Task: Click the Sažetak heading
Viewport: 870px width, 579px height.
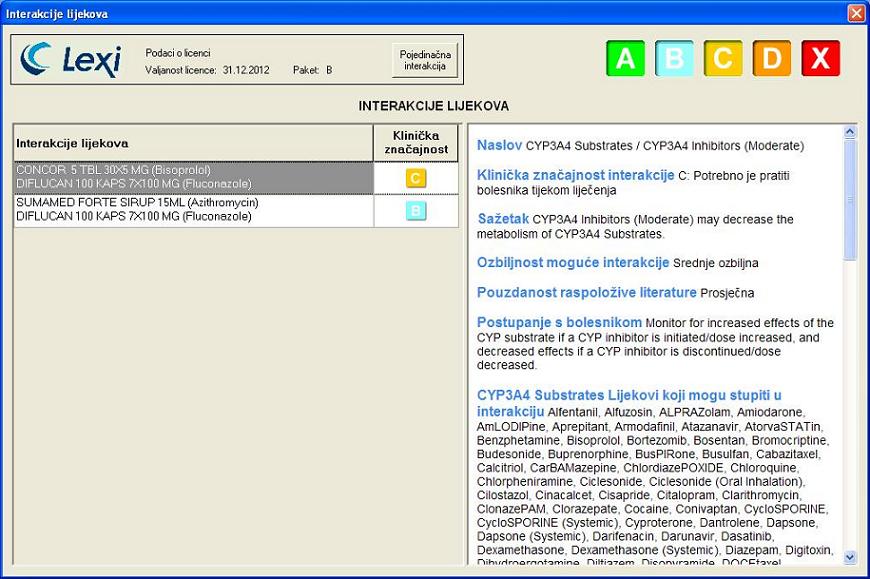Action: click(x=503, y=219)
